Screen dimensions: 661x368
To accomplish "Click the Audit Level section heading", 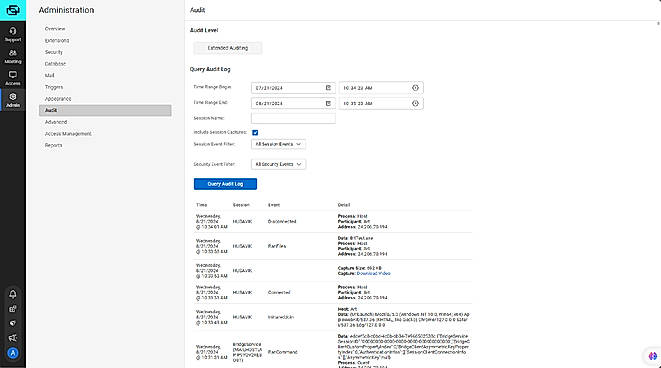I will [x=204, y=30].
